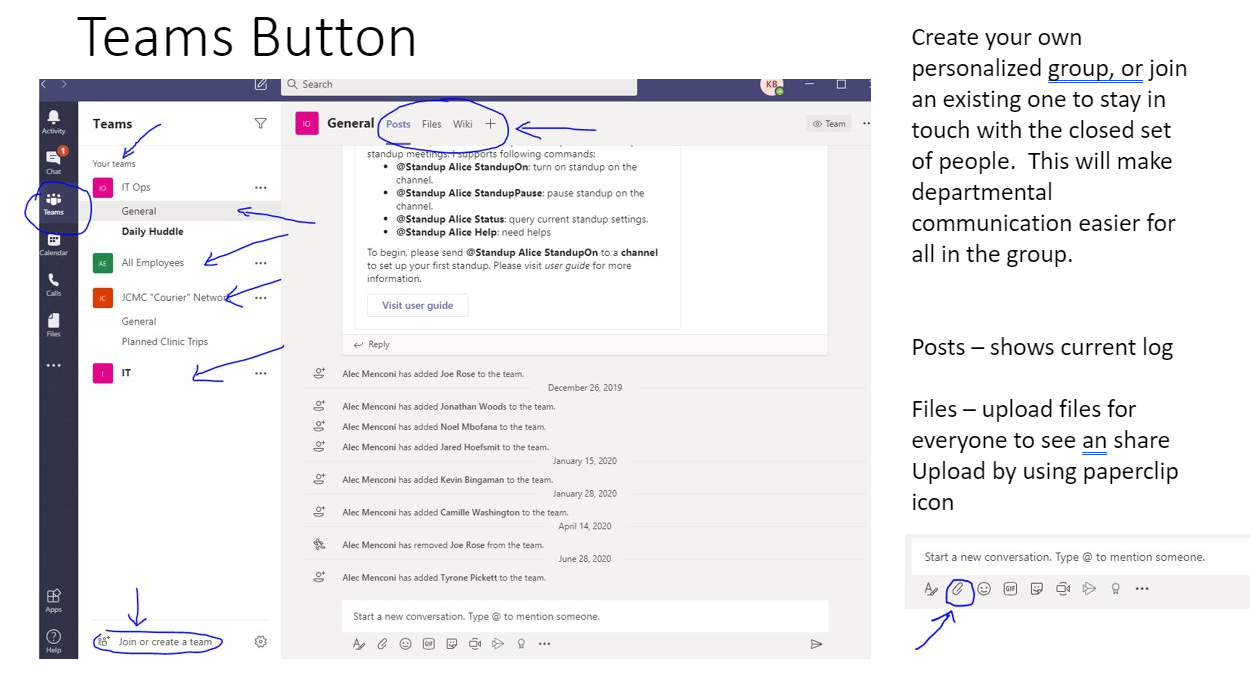Select the Daily Huddle channel
1260x676 pixels.
[x=153, y=232]
